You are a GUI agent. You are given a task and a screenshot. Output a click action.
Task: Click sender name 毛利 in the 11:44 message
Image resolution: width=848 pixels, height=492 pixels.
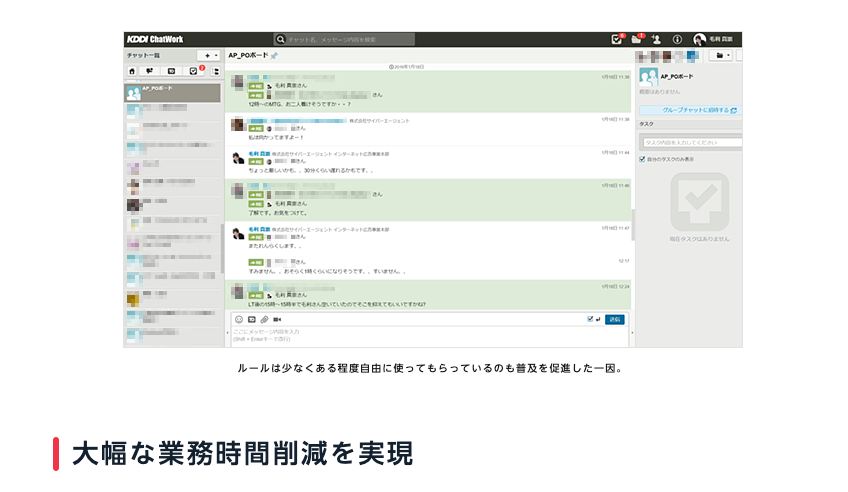coord(259,154)
